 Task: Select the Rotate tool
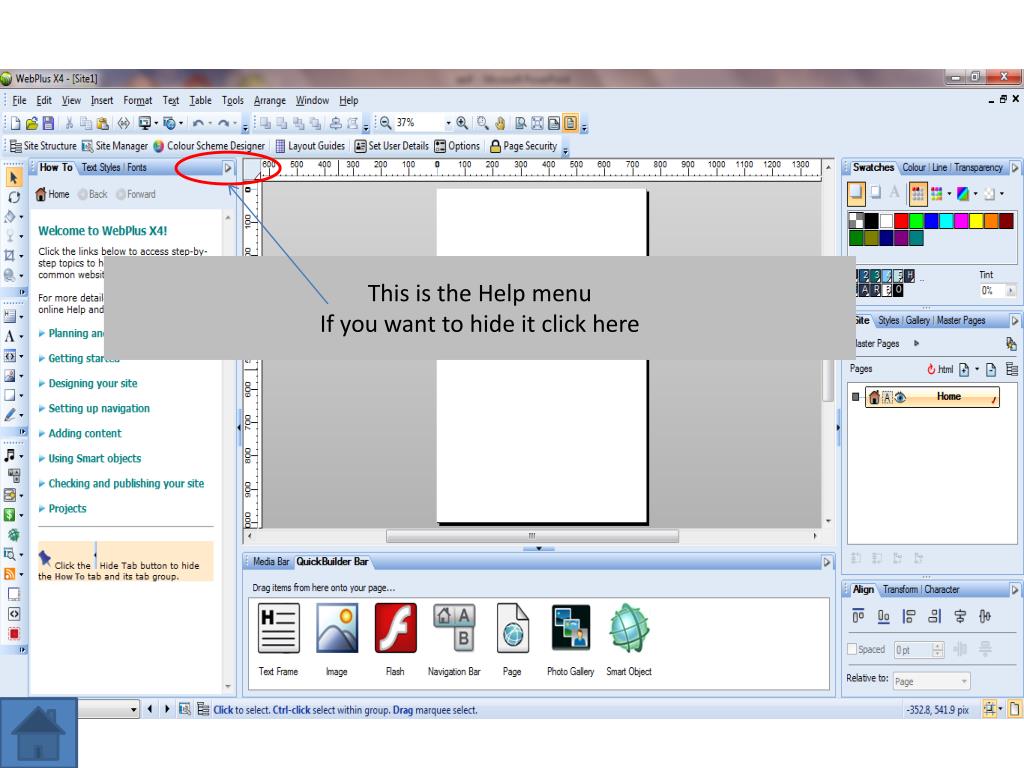[14, 197]
